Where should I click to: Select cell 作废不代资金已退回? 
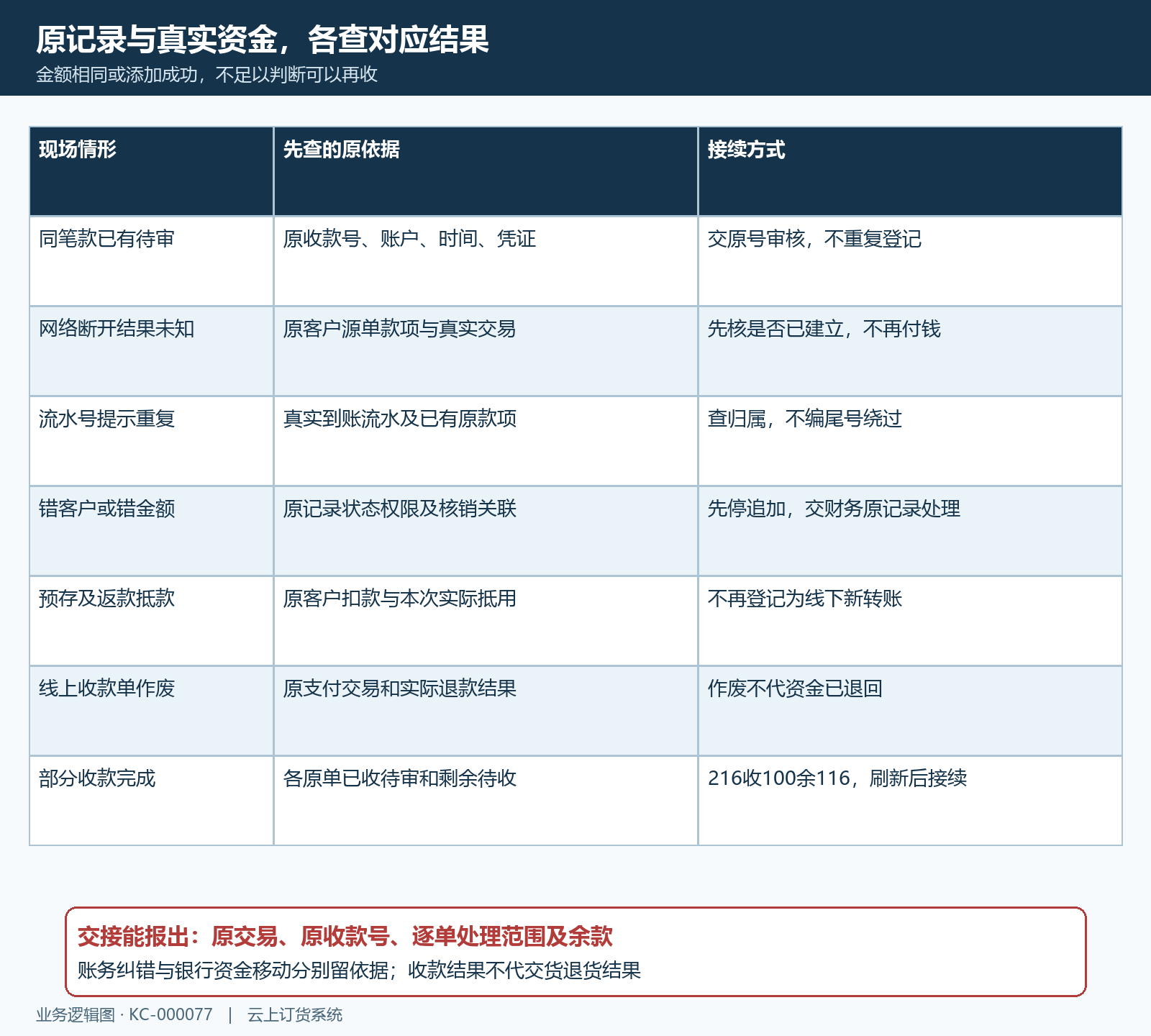tap(910, 711)
